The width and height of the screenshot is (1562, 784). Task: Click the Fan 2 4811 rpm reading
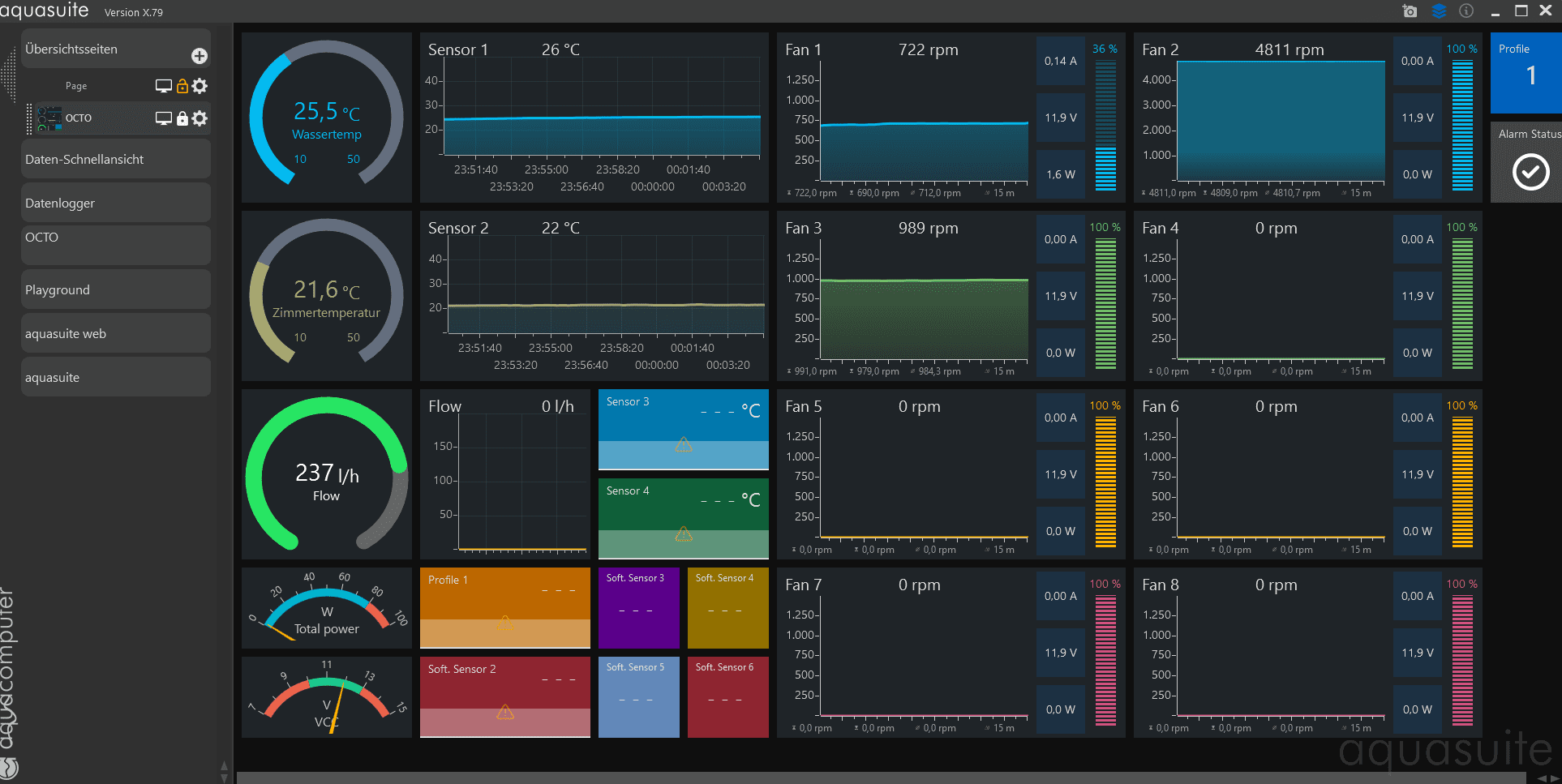[x=1290, y=49]
